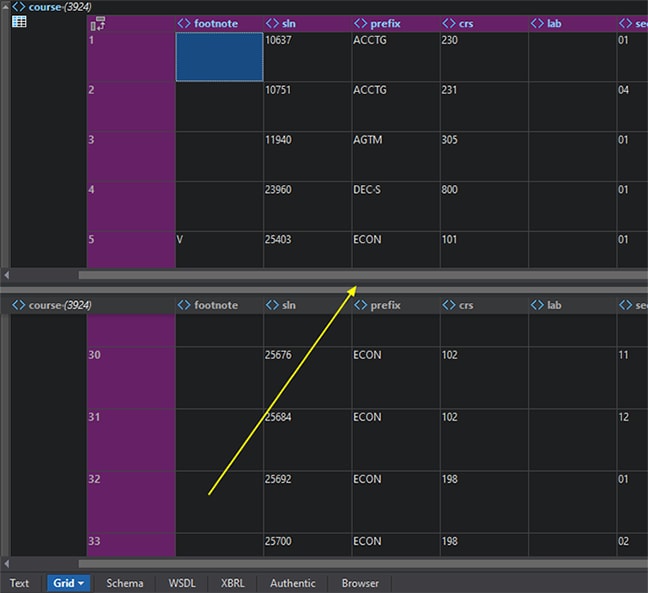Select the footnote column header in top pane
This screenshot has height=593, width=648.
[x=216, y=23]
